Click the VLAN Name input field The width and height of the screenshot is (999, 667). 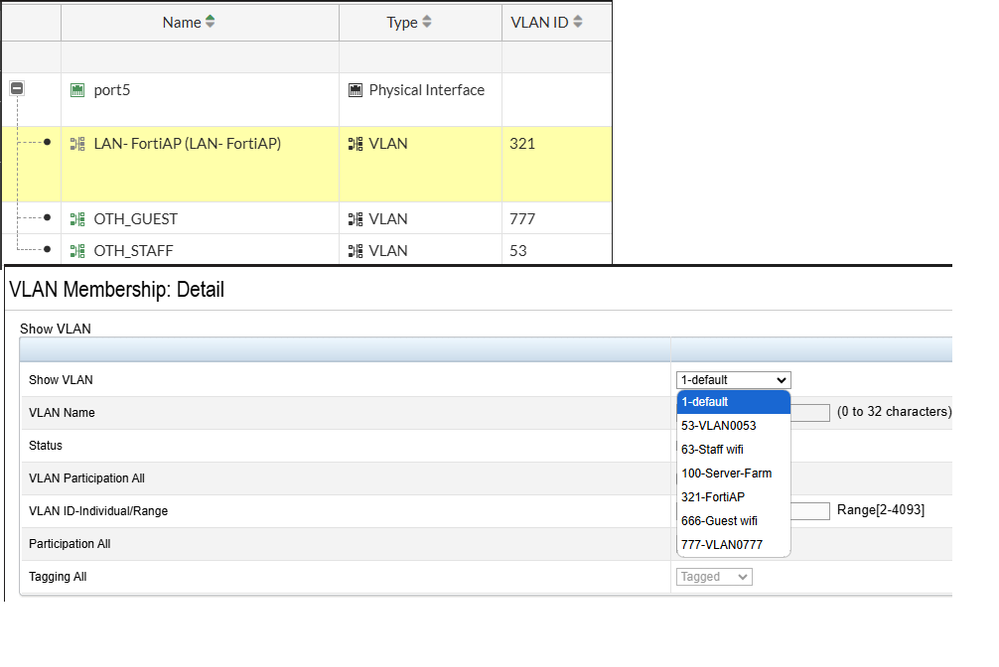(810, 413)
